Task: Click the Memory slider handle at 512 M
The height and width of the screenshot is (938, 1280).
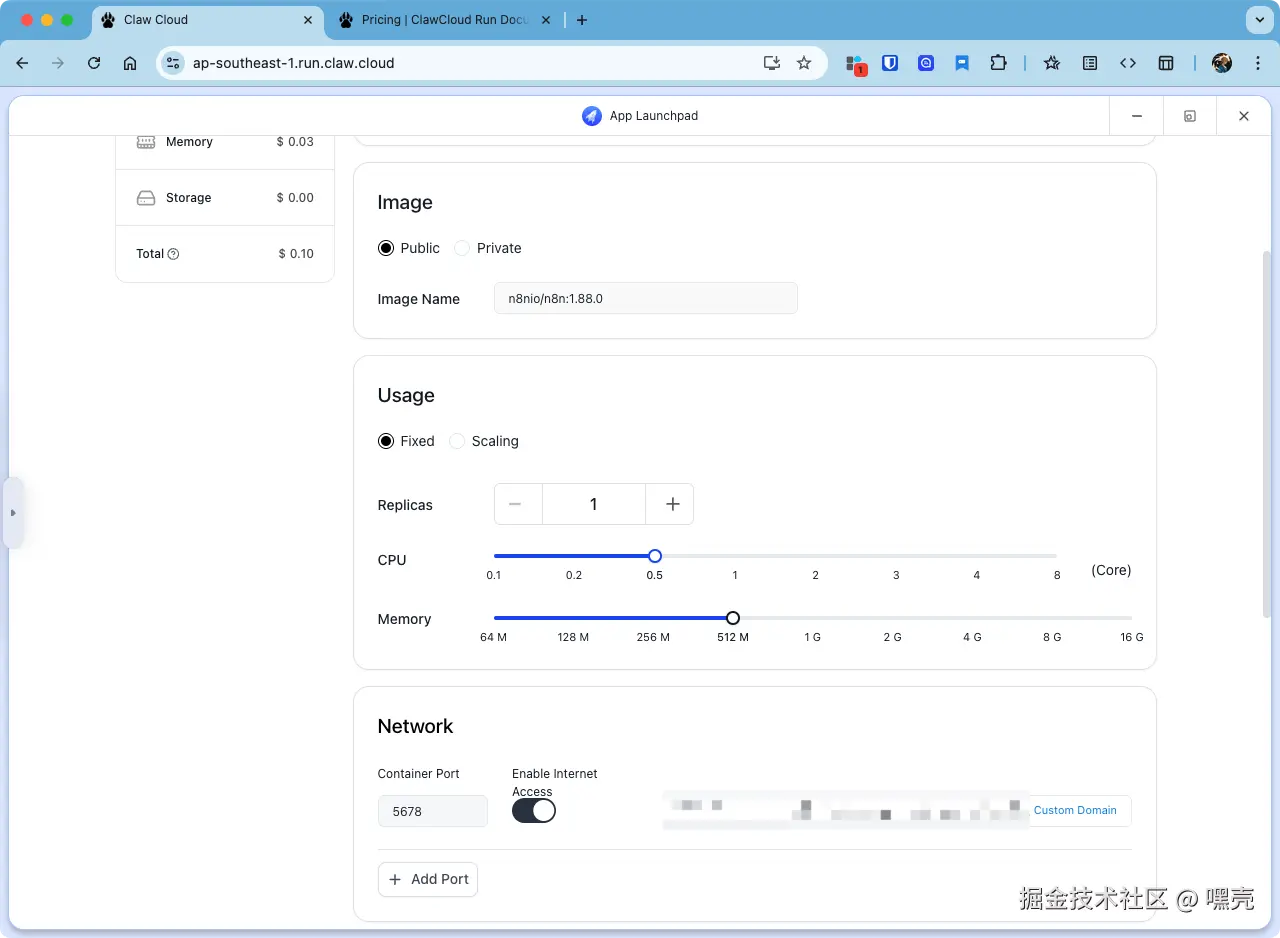Action: tap(733, 618)
